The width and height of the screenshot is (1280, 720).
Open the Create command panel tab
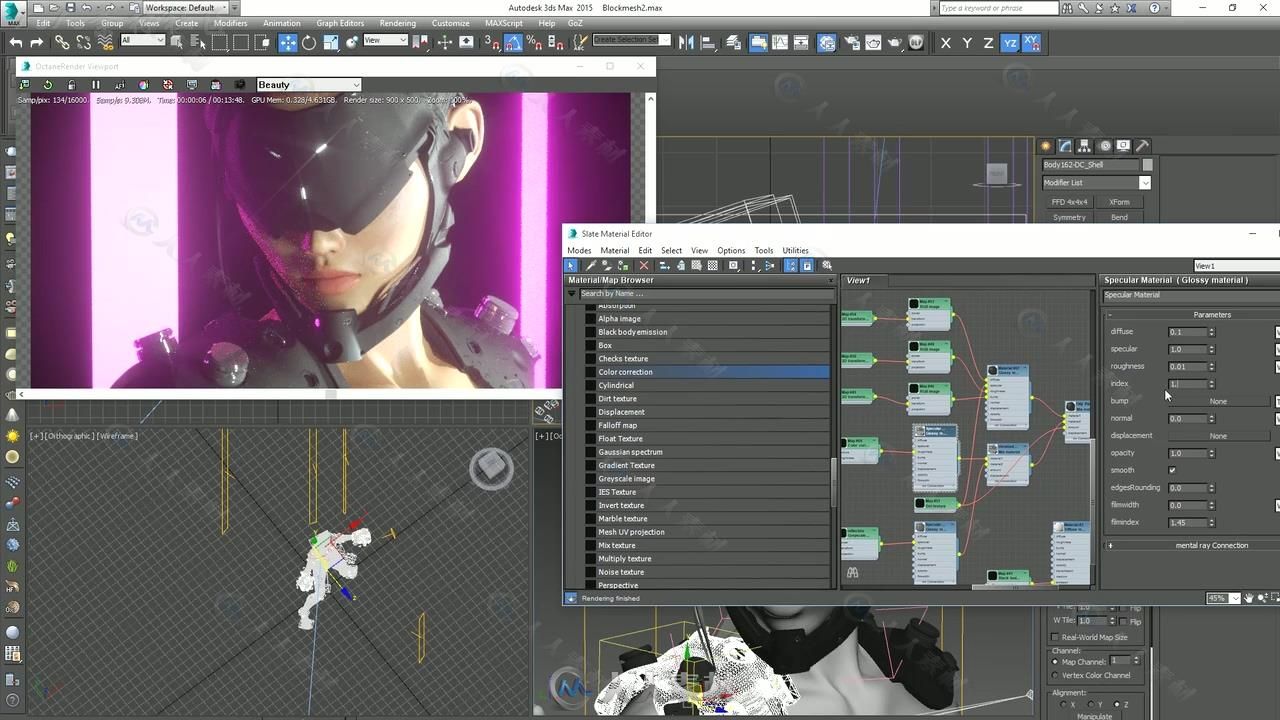point(1046,146)
